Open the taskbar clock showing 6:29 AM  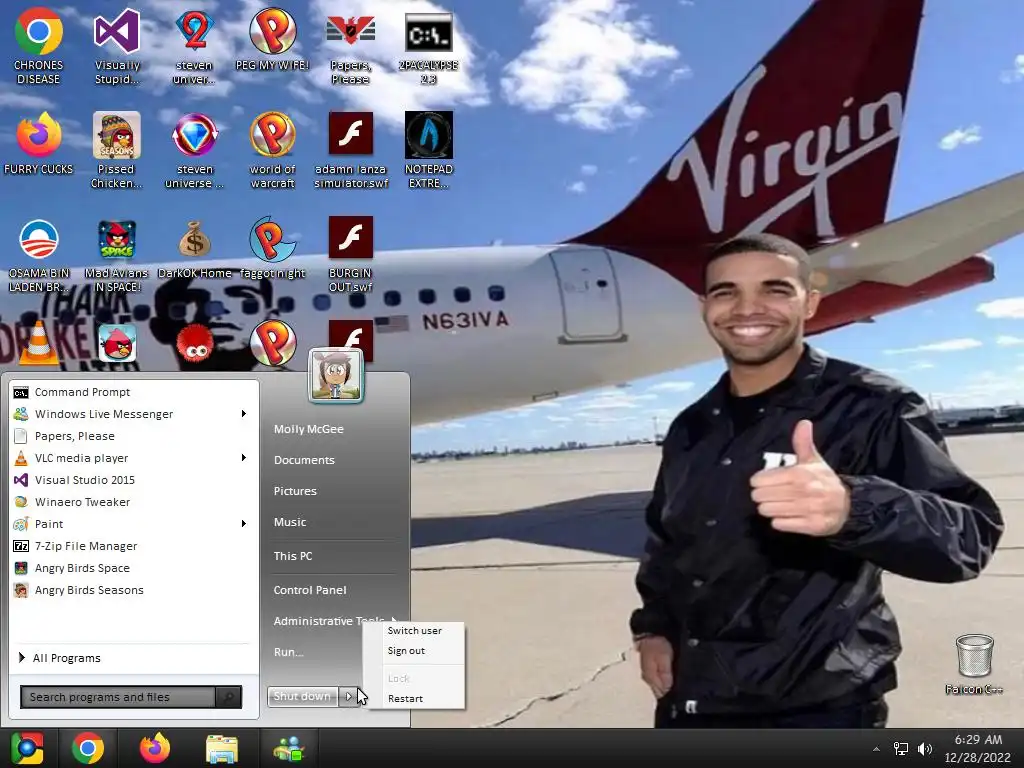click(x=978, y=748)
